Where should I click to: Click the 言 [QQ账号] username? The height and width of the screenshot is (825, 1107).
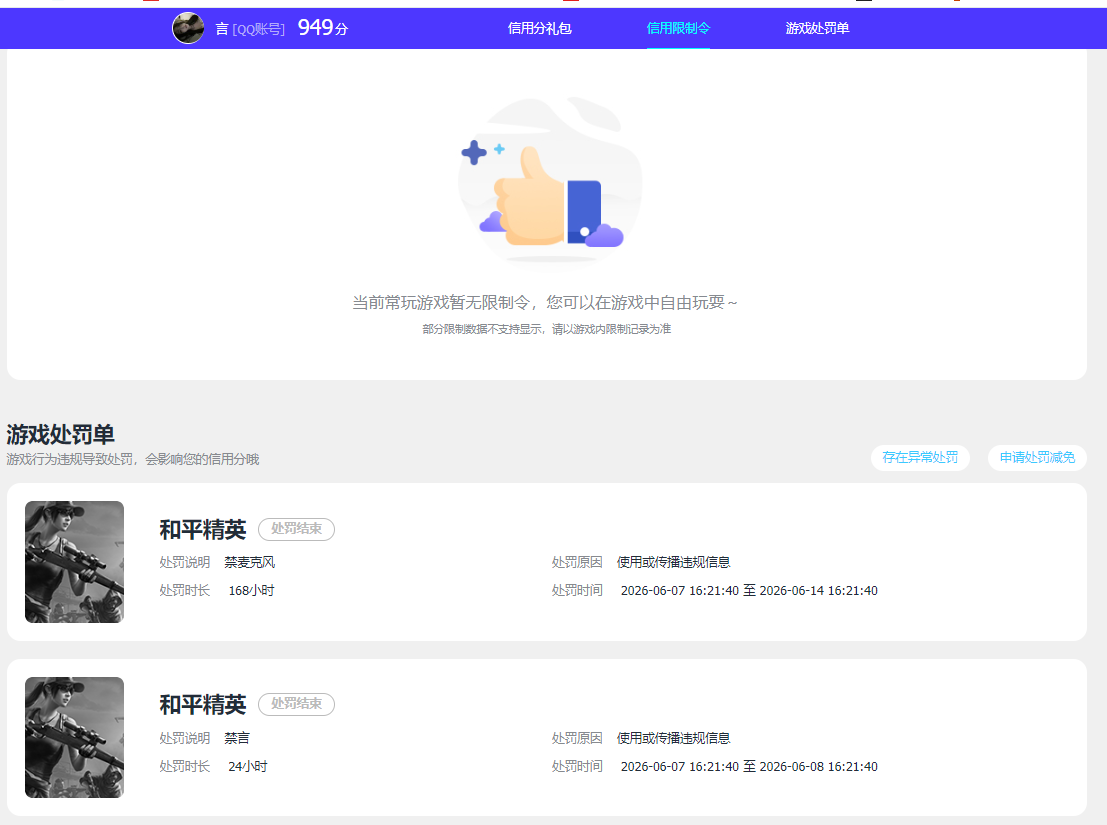click(x=250, y=29)
